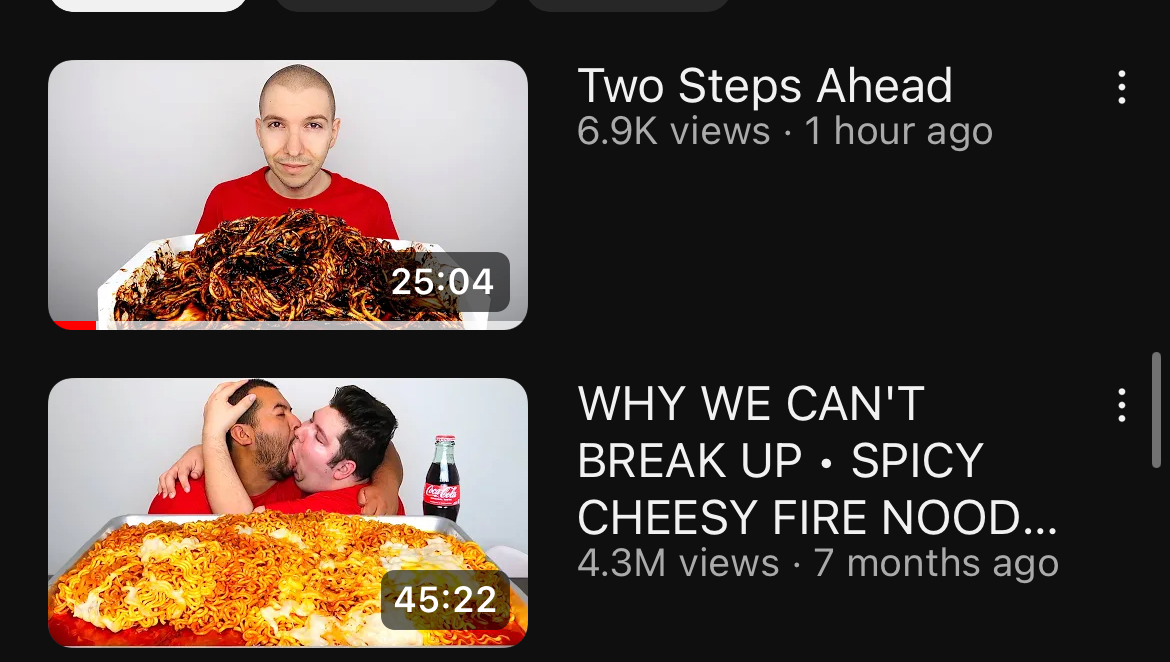The image size is (1170, 662).
Task: Click the Coca-Cola bottle in the second thumbnail
Action: click(442, 478)
